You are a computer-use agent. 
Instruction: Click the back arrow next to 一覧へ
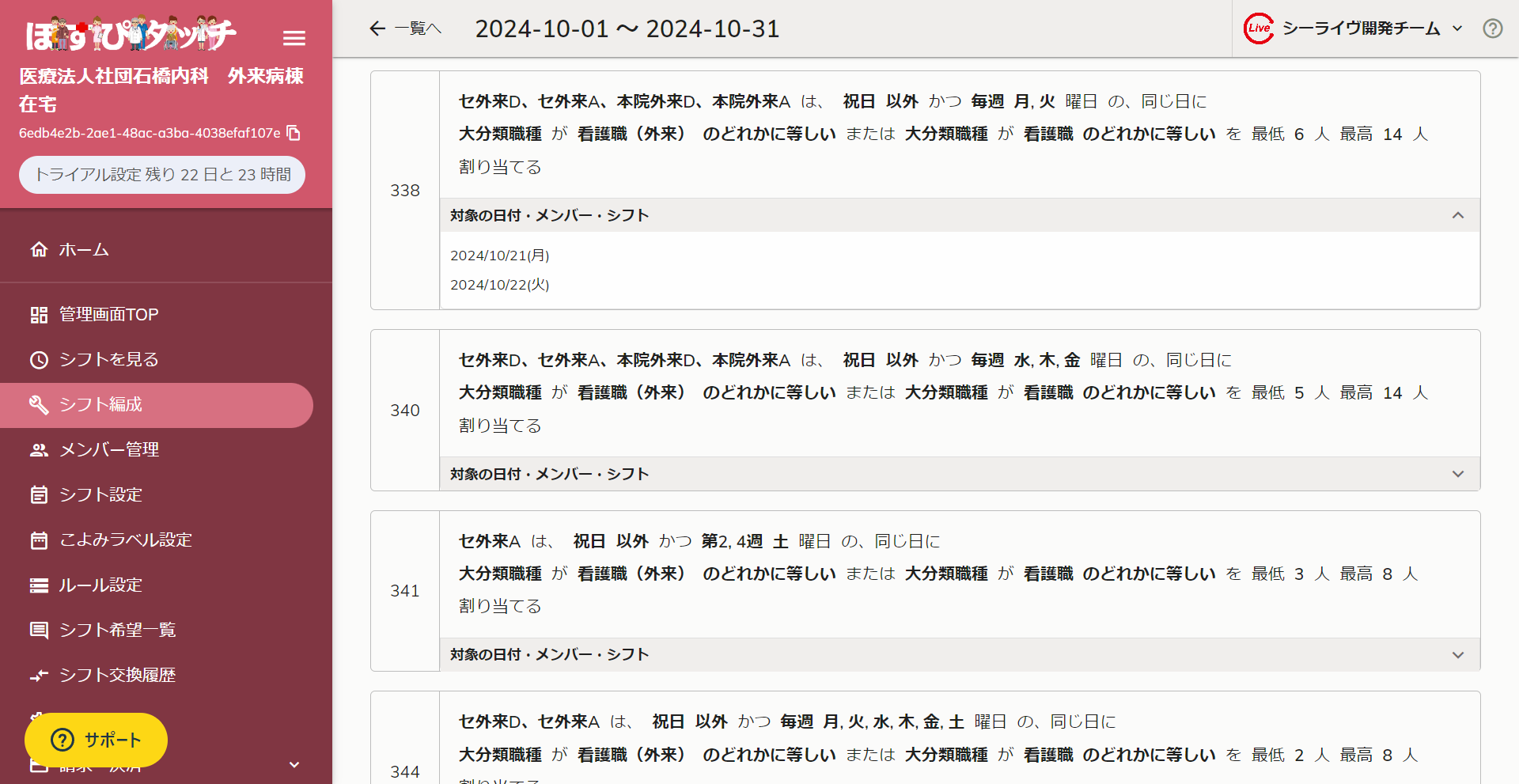click(377, 28)
